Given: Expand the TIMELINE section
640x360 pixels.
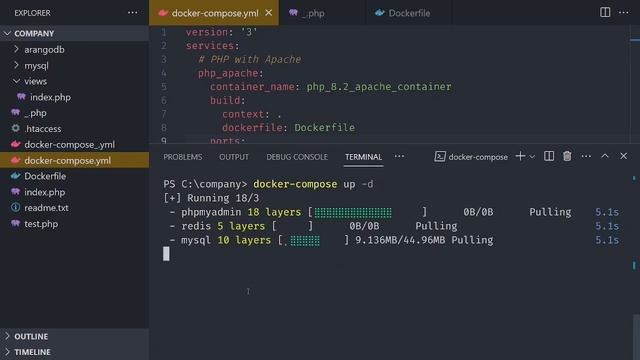Looking at the screenshot, I should pyautogui.click(x=74, y=352).
